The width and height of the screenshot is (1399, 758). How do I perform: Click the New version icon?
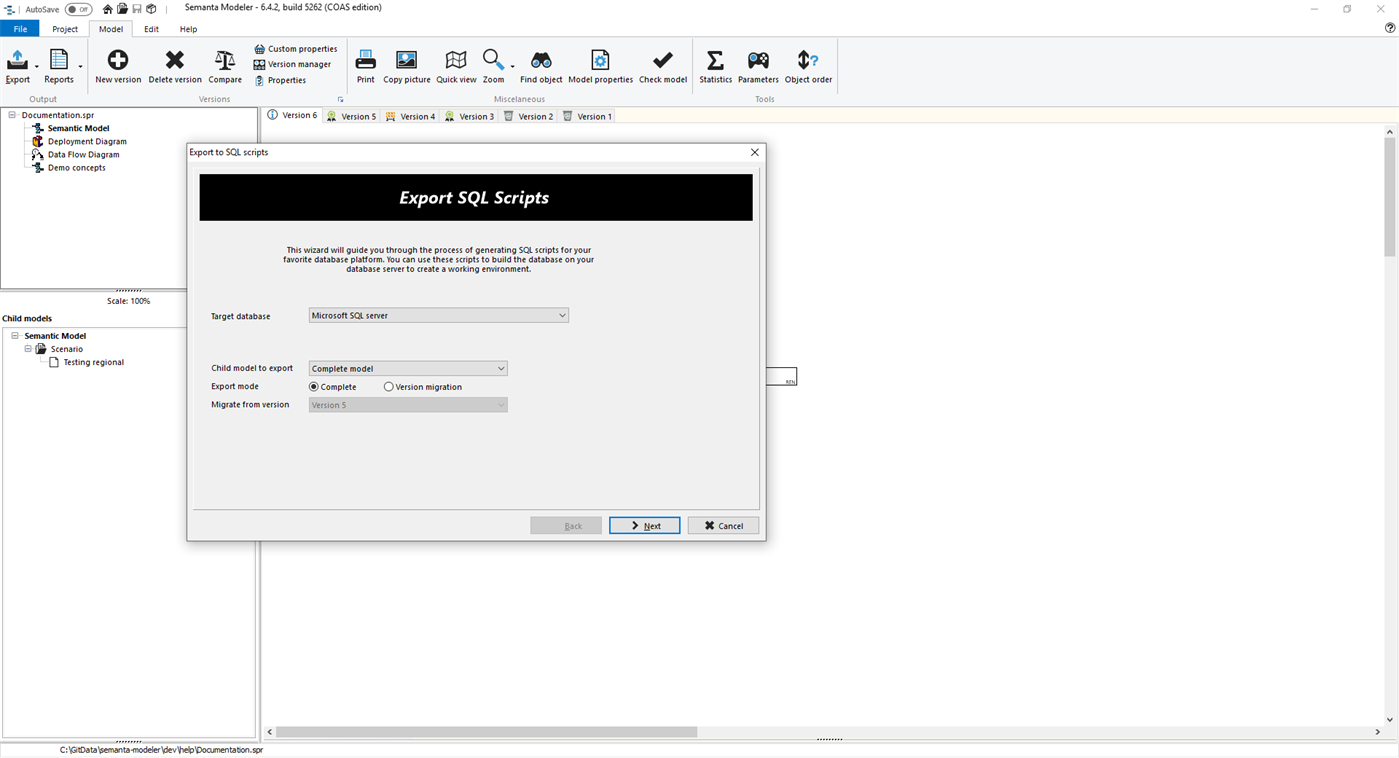click(x=117, y=66)
